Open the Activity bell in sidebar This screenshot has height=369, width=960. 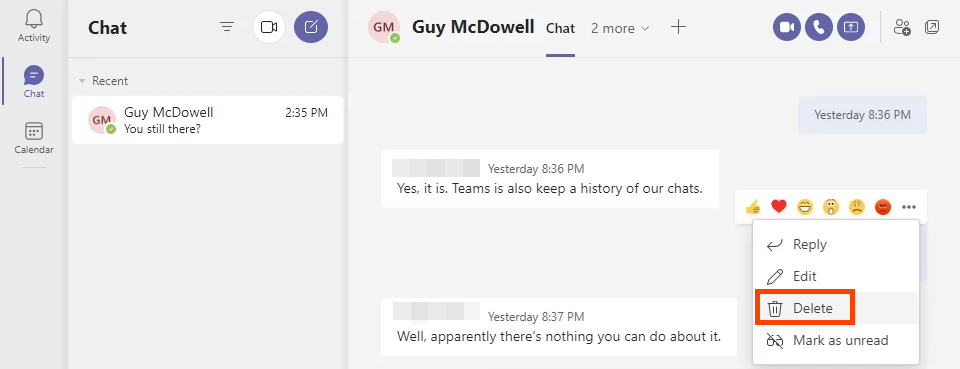34,26
